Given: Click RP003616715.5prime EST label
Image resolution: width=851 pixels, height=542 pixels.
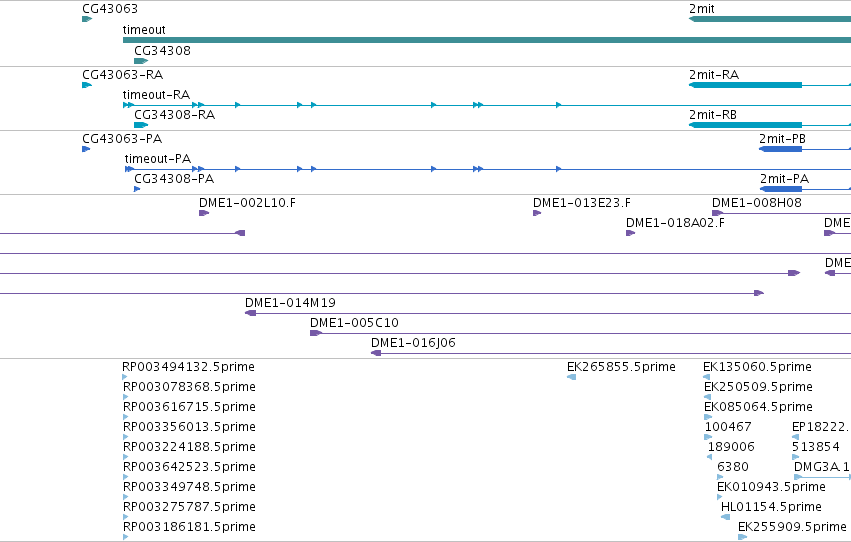Looking at the screenshot, I should 189,407.
